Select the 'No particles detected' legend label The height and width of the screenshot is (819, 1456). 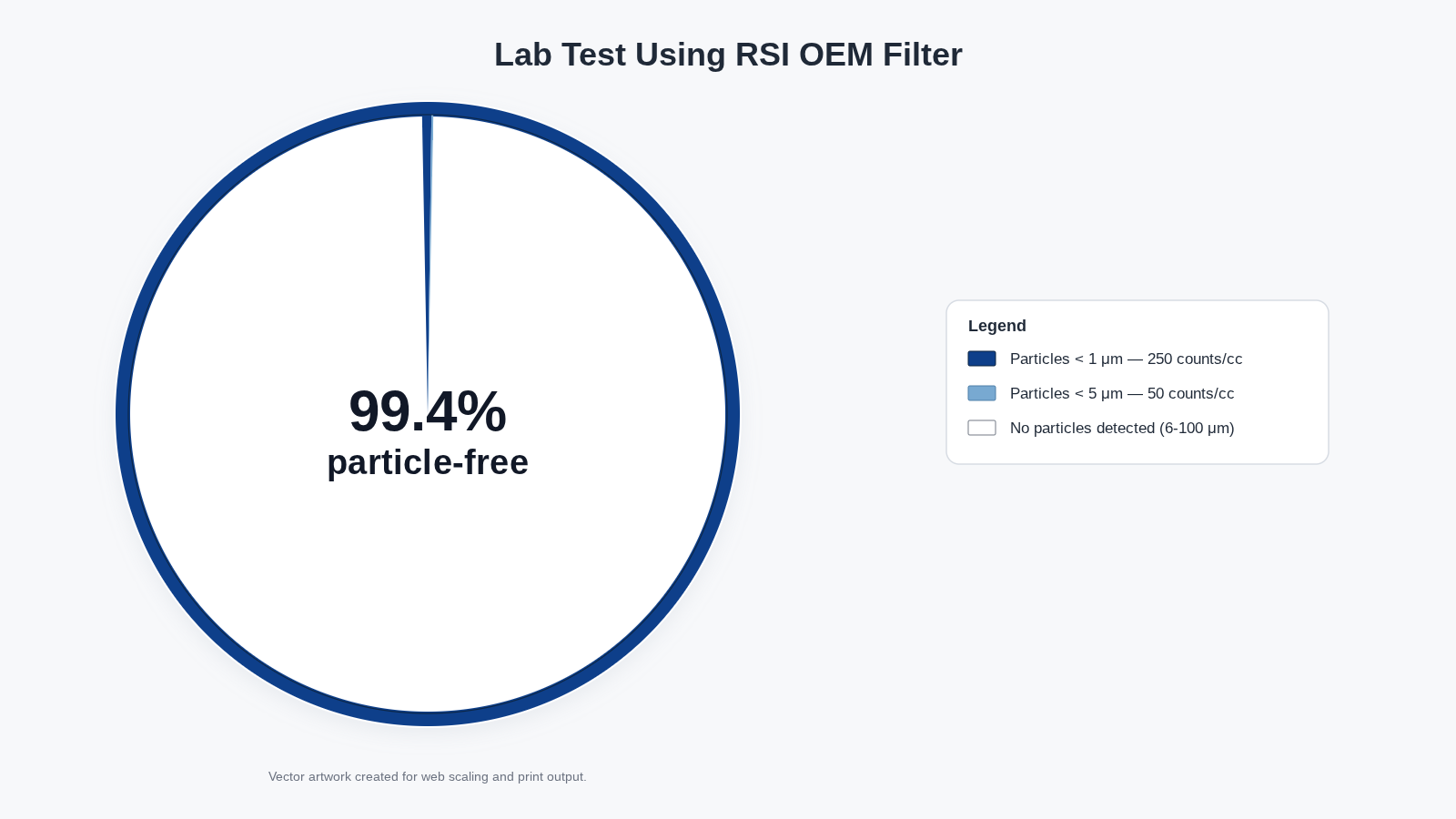click(1082, 428)
